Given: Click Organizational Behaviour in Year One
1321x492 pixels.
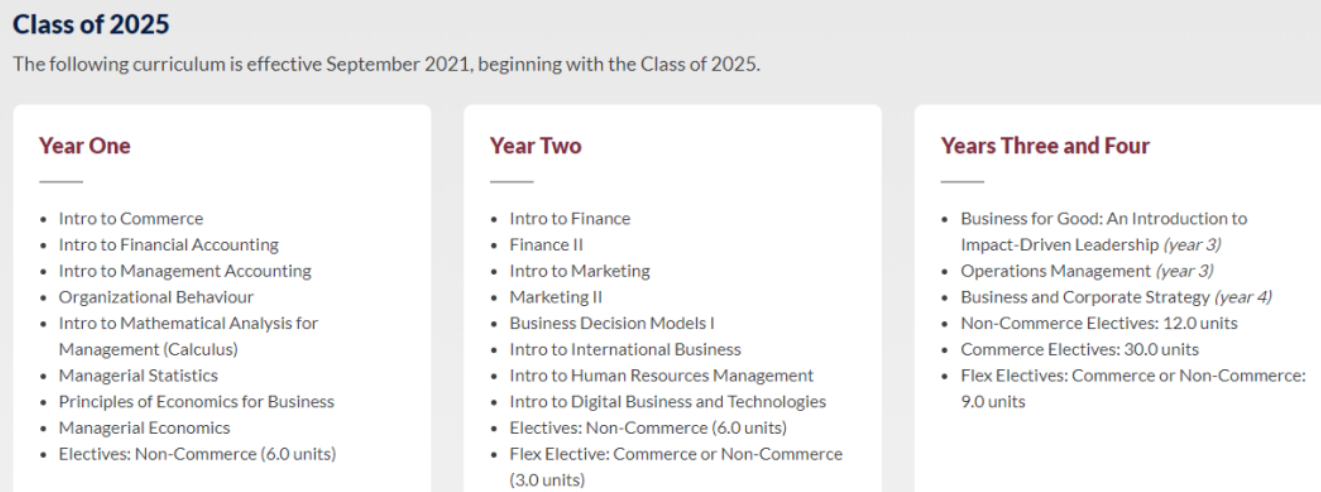Looking at the screenshot, I should [156, 297].
